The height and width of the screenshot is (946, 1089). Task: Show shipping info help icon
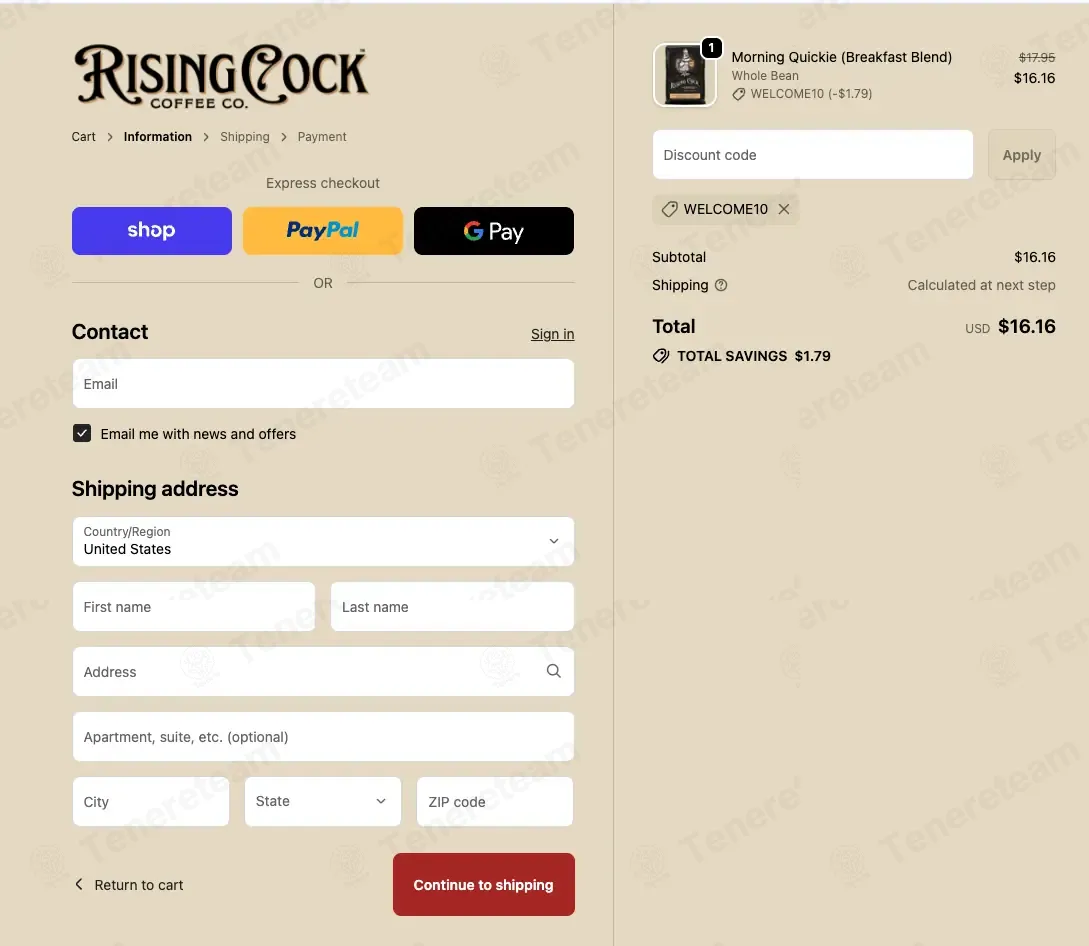coord(721,285)
